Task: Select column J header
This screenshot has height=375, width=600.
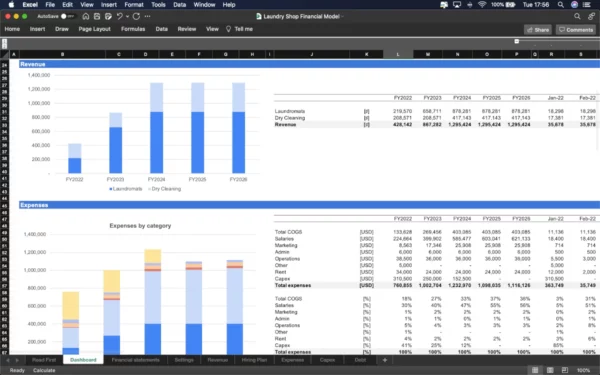Action: pos(311,54)
